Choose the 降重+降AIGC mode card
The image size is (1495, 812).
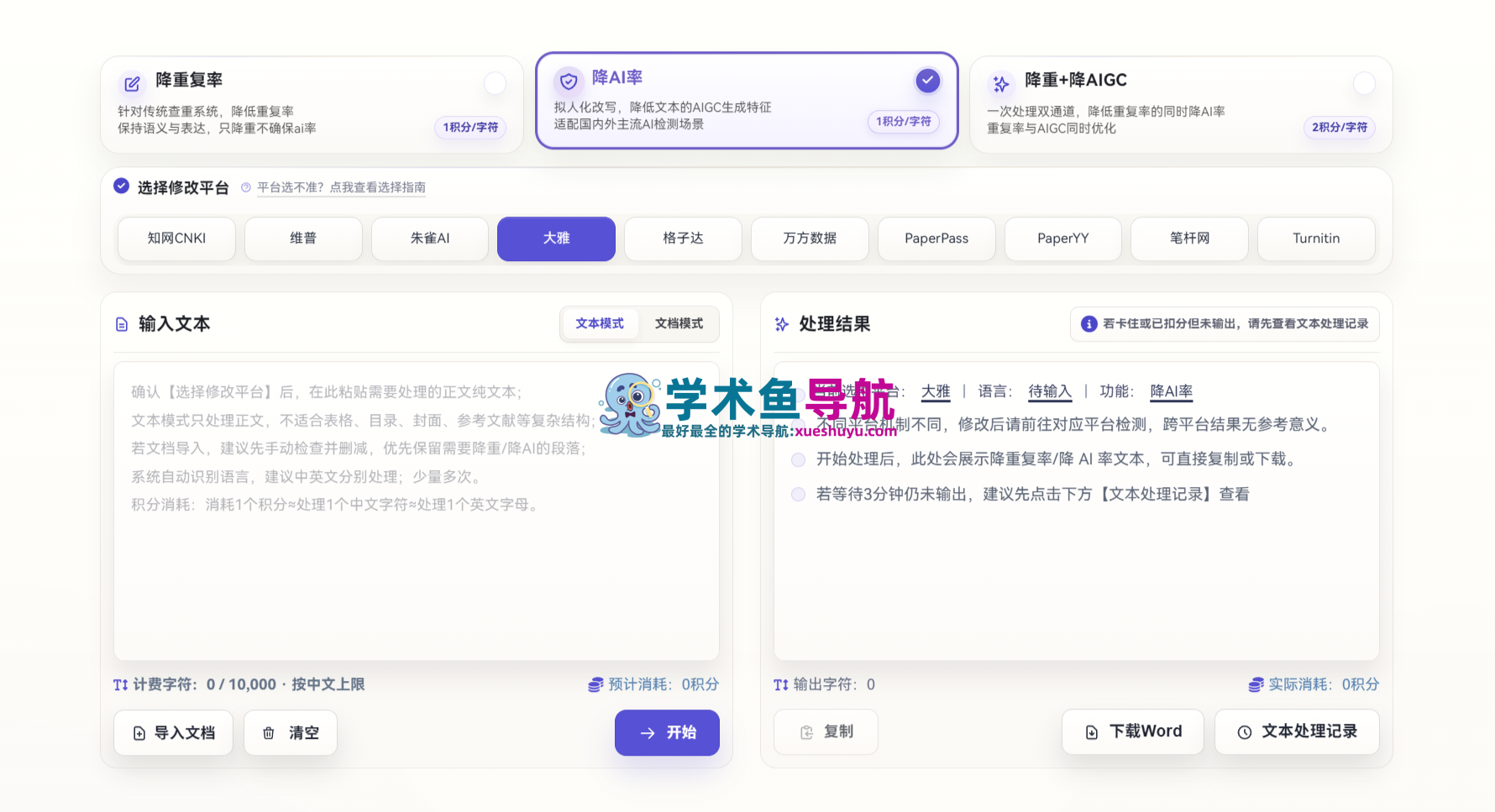[x=1181, y=105]
